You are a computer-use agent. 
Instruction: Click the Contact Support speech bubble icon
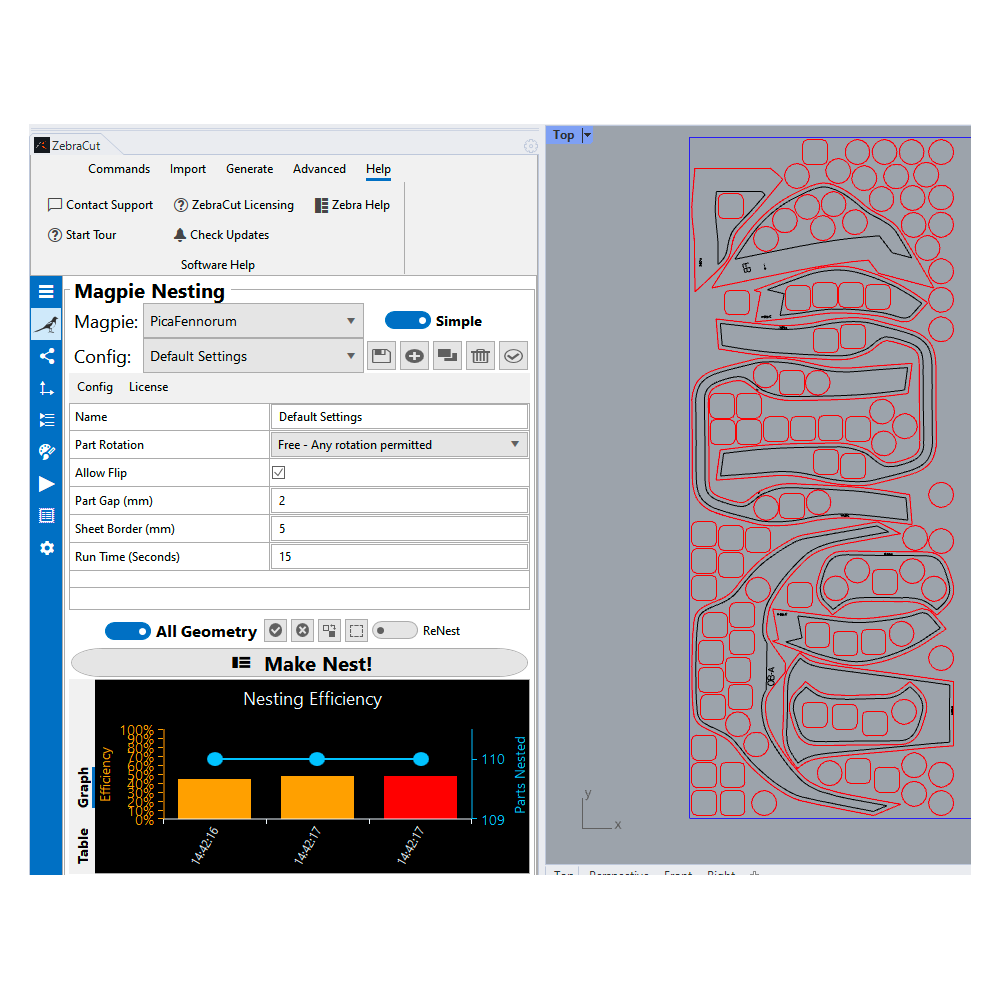coord(55,205)
